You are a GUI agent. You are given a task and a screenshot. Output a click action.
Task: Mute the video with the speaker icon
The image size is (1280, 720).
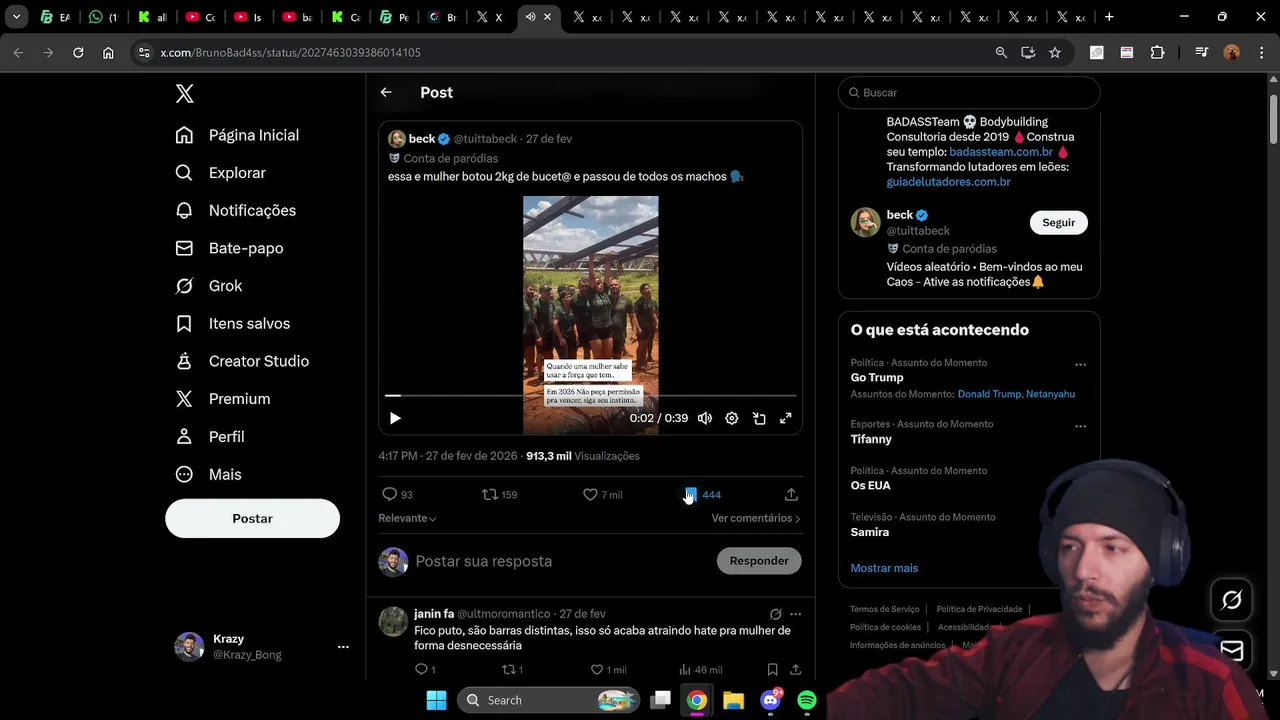pos(705,418)
